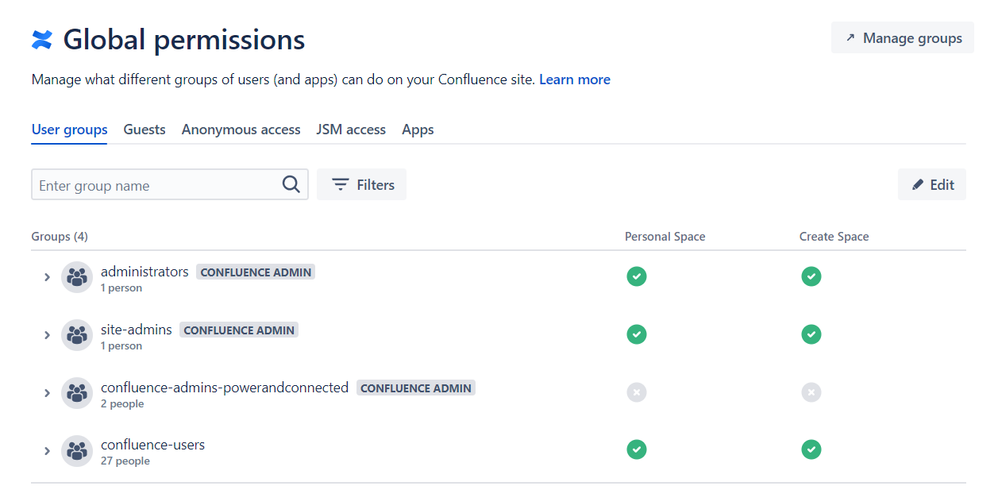The width and height of the screenshot is (998, 498).
Task: Click the confluence-users group avatar icon
Action: [77, 451]
